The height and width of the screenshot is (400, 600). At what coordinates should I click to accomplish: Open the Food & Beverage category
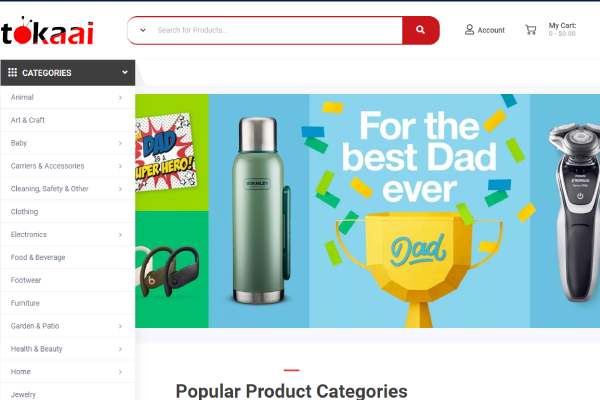(38, 257)
